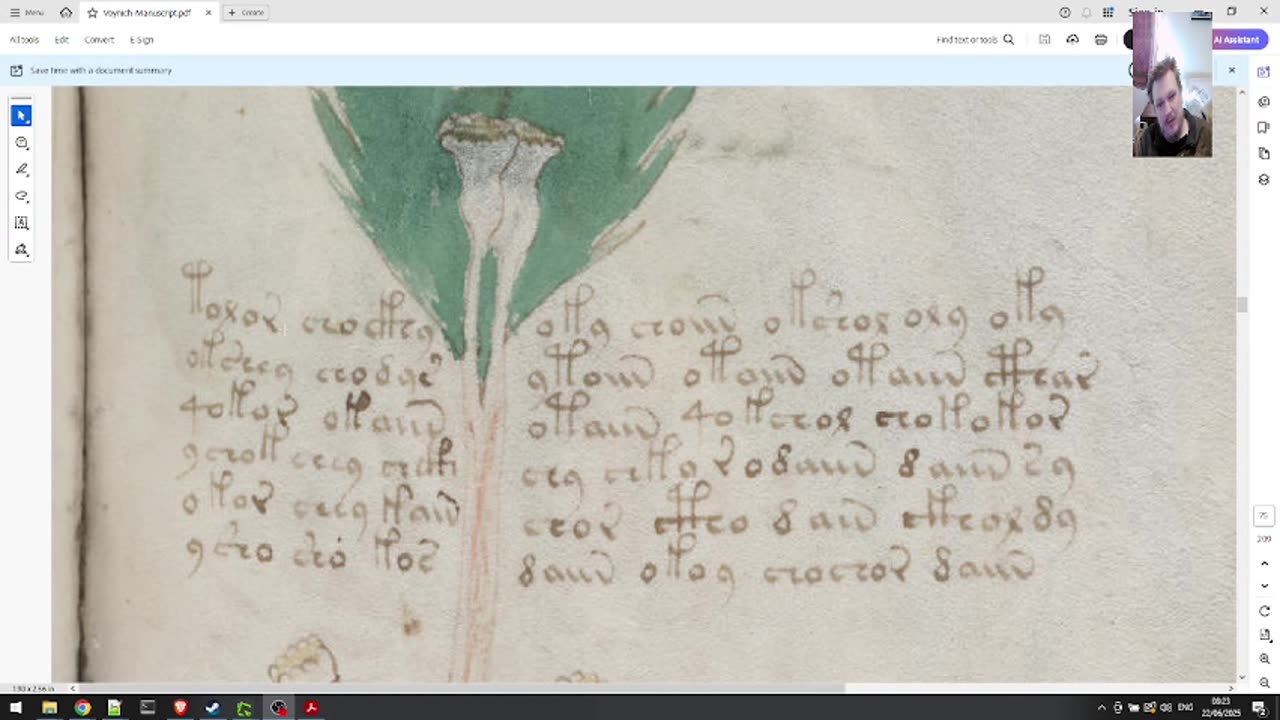Open Brave browser from taskbar
This screenshot has height=720, width=1280.
point(180,708)
